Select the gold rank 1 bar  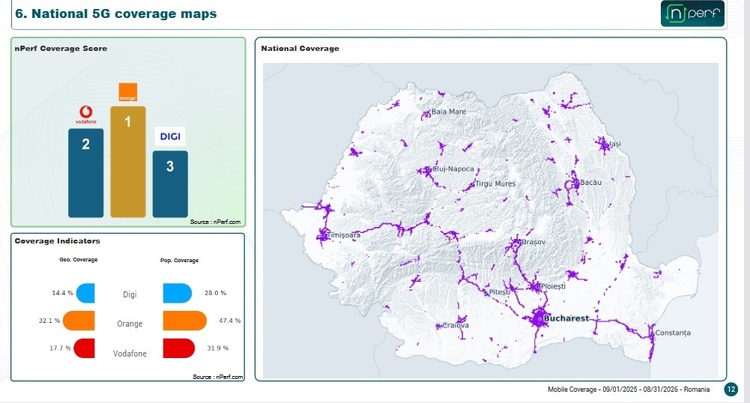point(128,162)
